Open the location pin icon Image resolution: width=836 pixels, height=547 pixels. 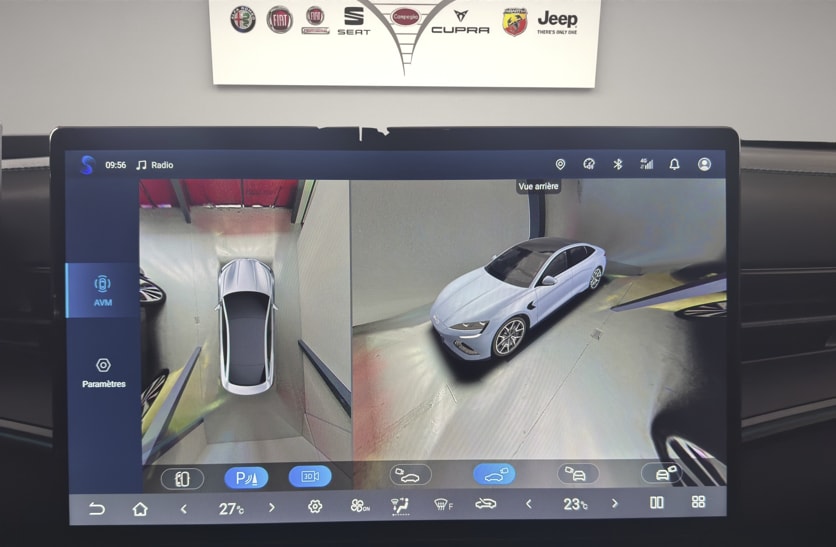click(x=560, y=165)
